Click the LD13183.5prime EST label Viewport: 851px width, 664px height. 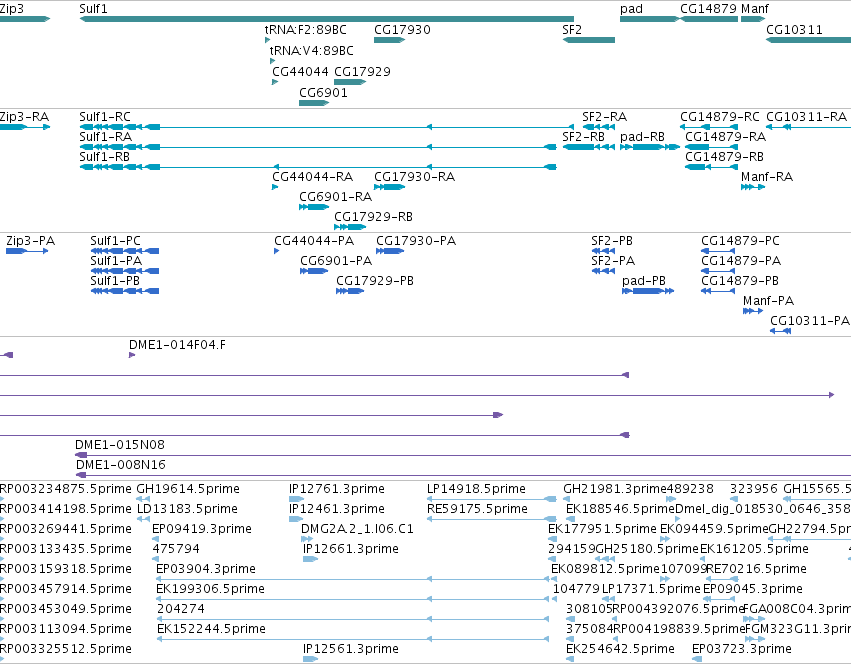click(187, 509)
